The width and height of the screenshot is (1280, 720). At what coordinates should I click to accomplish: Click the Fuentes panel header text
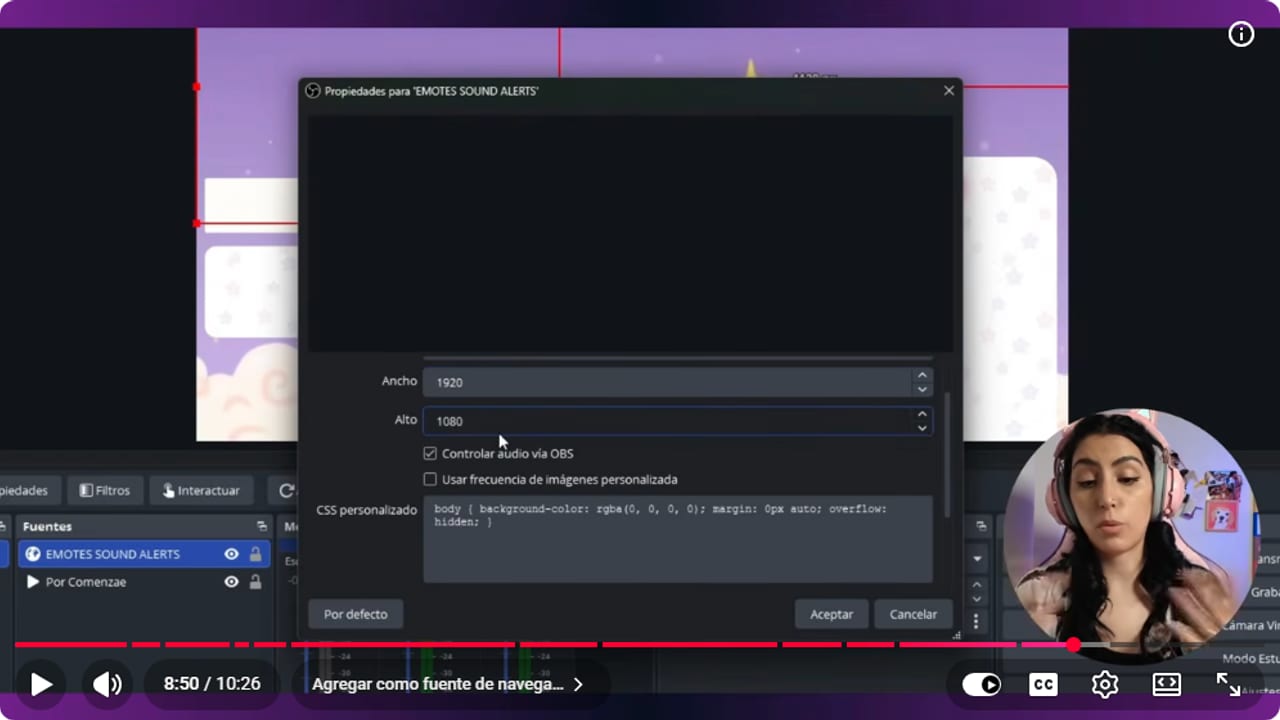tap(47, 526)
